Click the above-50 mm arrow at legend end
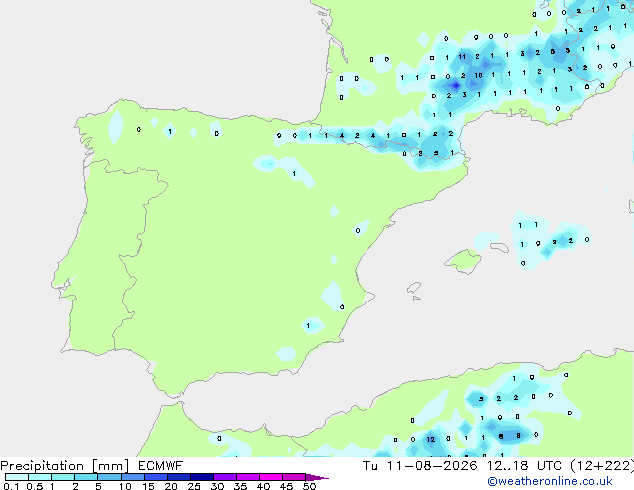Image resolution: width=634 pixels, height=490 pixels. coord(317,477)
